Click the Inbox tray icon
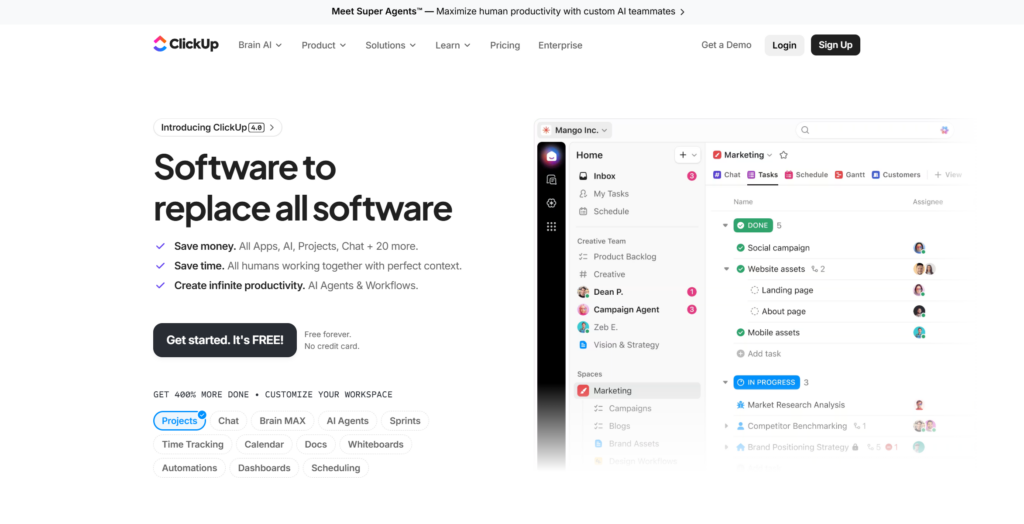 tap(583, 176)
